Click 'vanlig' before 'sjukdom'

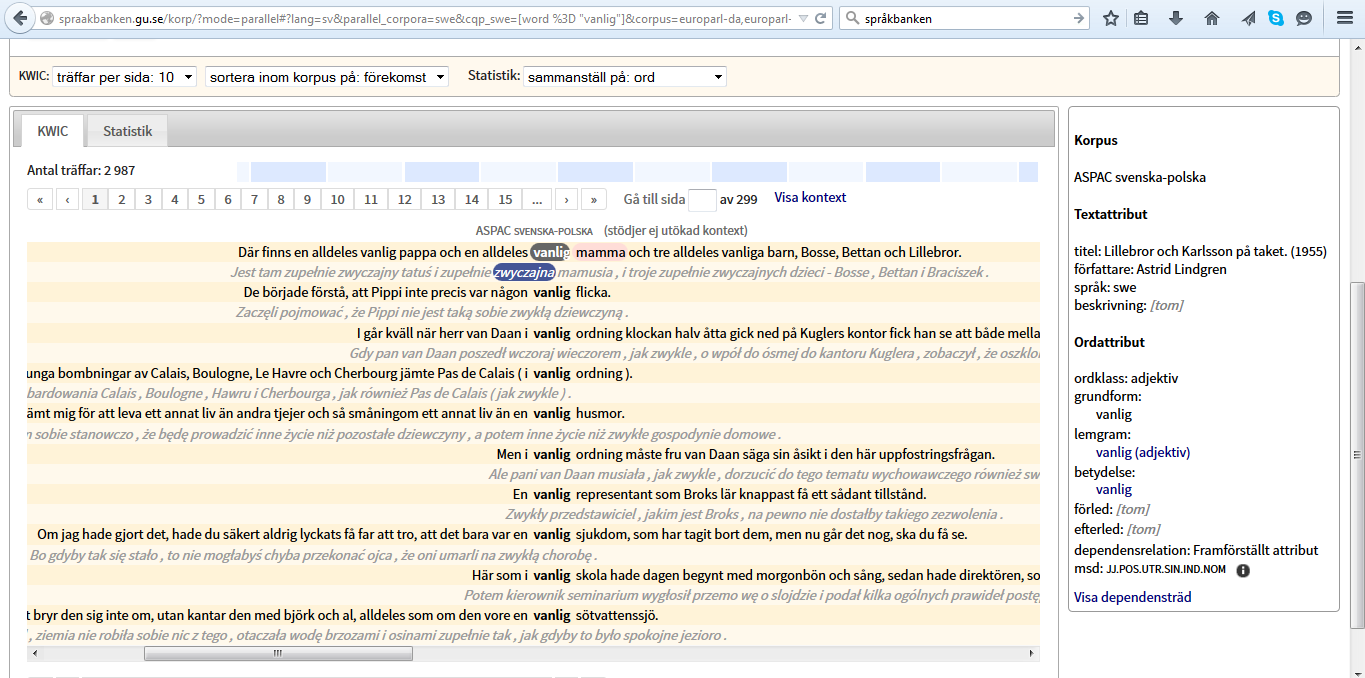point(552,534)
